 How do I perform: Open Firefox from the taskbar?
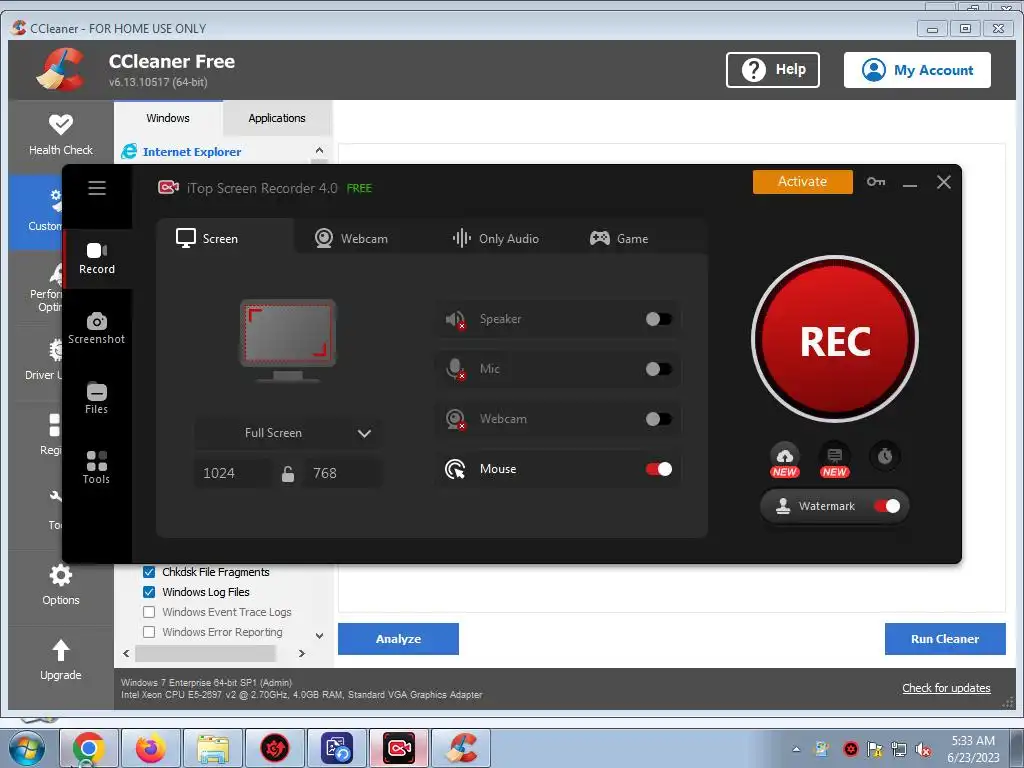(x=150, y=748)
